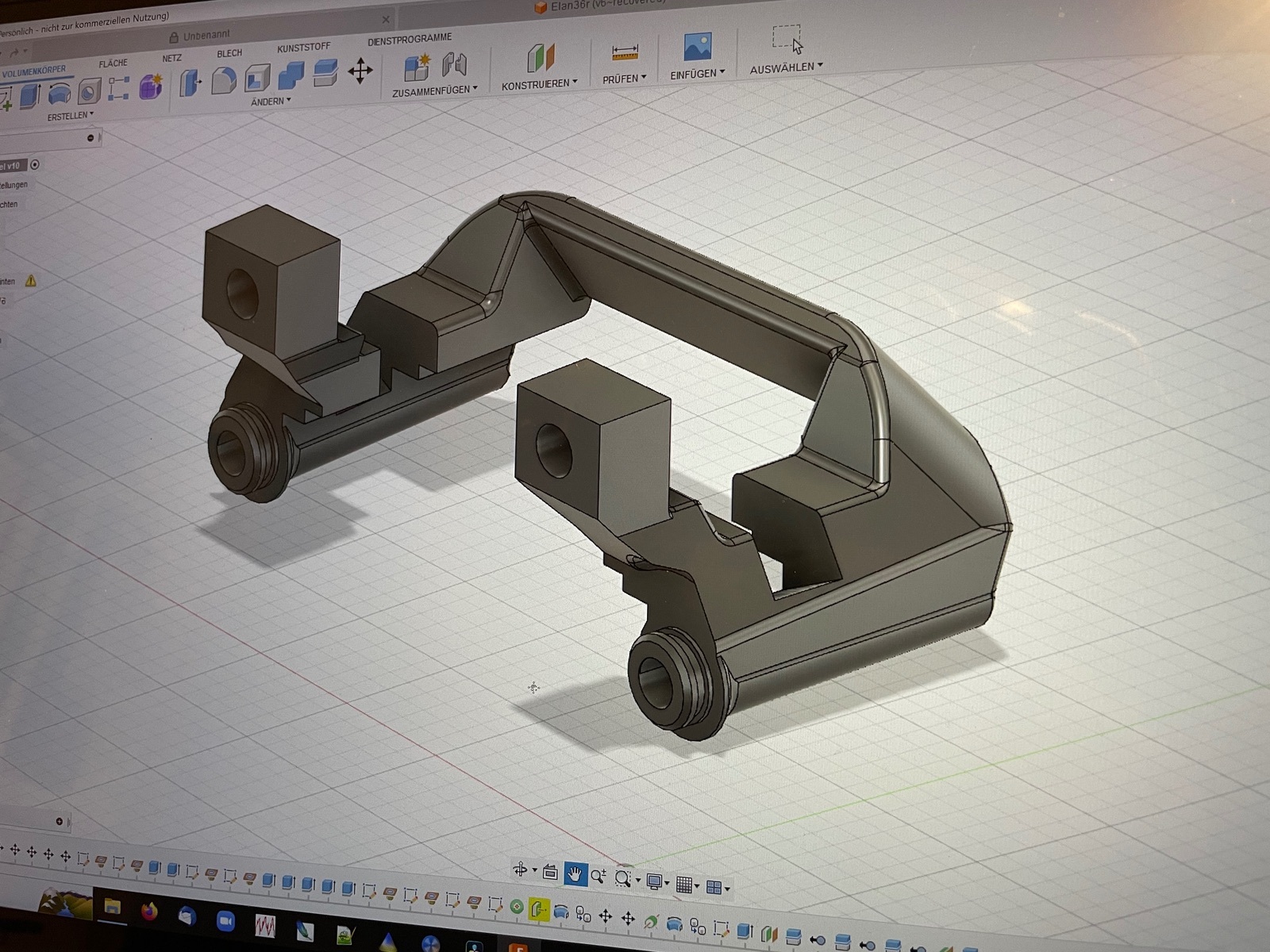Click the AUSWÄHLEN button
Viewport: 1270px width, 952px height.
pyautogui.click(x=786, y=68)
